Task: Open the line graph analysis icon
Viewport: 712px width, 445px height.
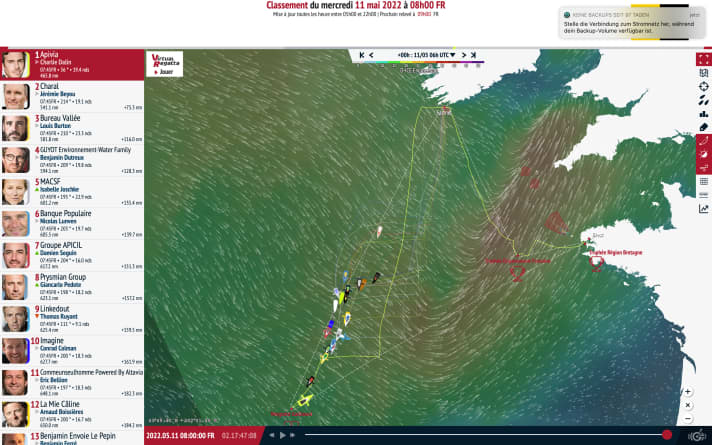Action: pyautogui.click(x=703, y=209)
